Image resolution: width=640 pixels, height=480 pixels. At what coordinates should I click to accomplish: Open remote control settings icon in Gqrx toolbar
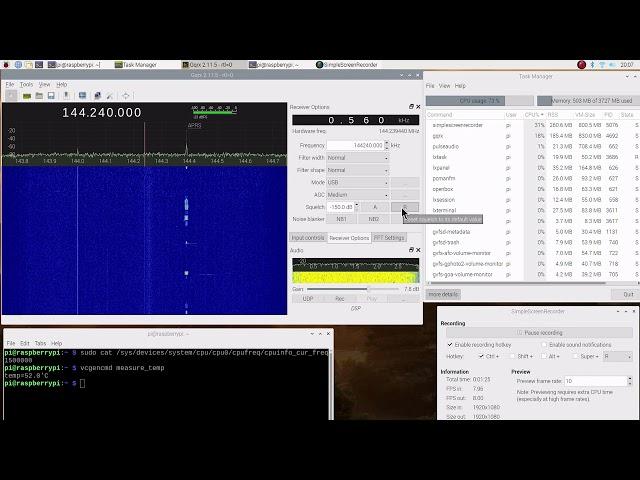point(109,96)
